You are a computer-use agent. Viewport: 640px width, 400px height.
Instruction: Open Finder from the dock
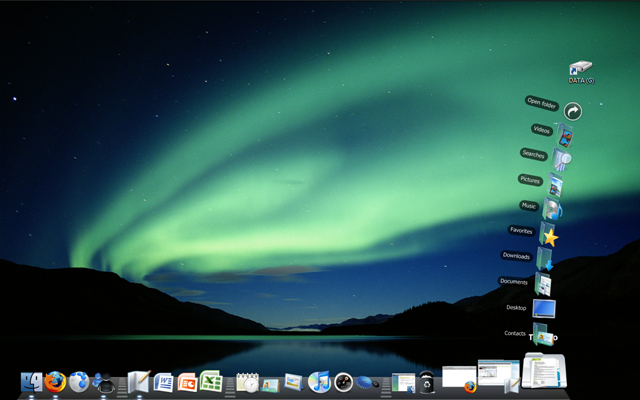(x=31, y=382)
